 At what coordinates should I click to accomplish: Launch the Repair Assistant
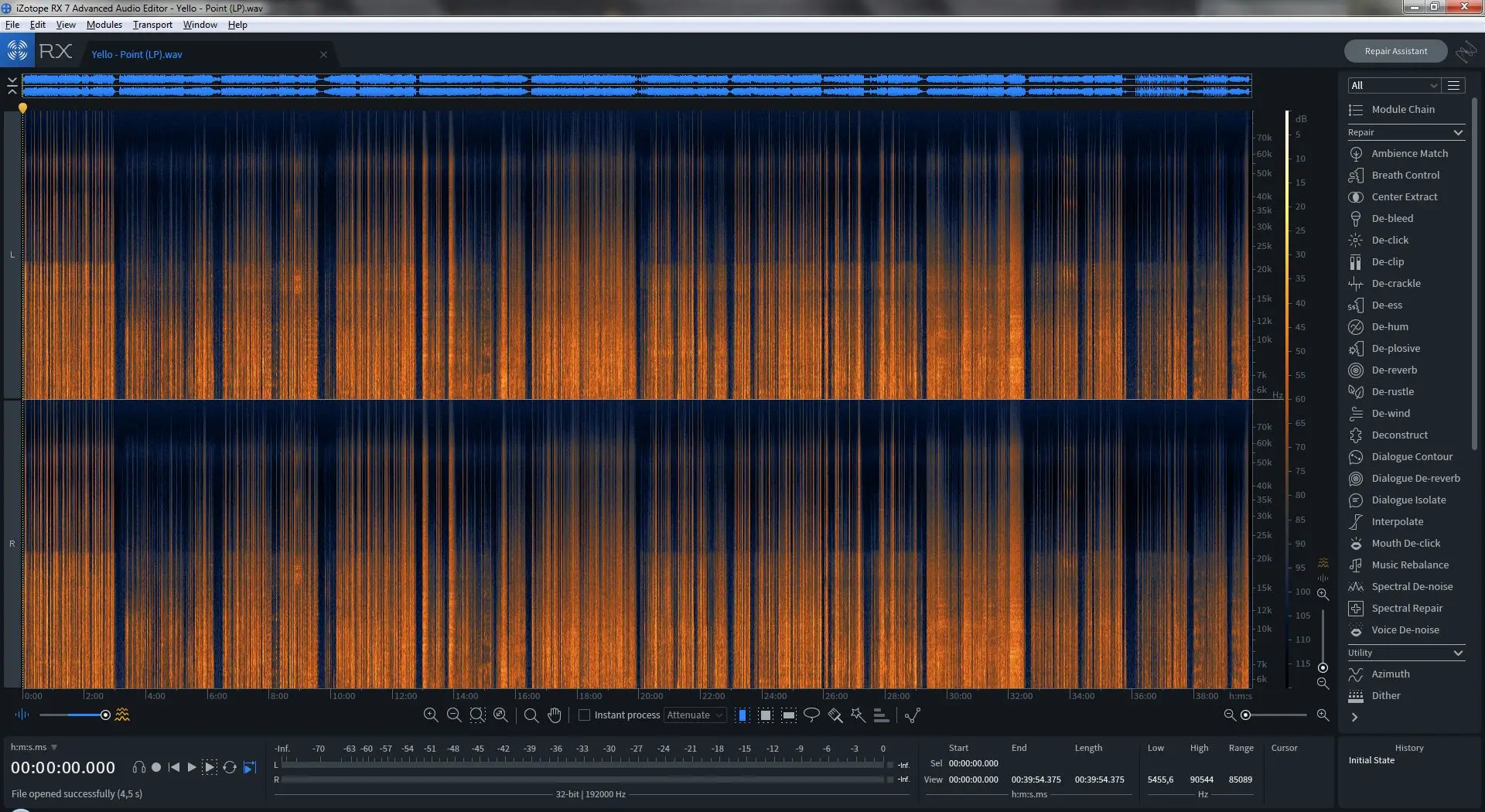(1395, 51)
